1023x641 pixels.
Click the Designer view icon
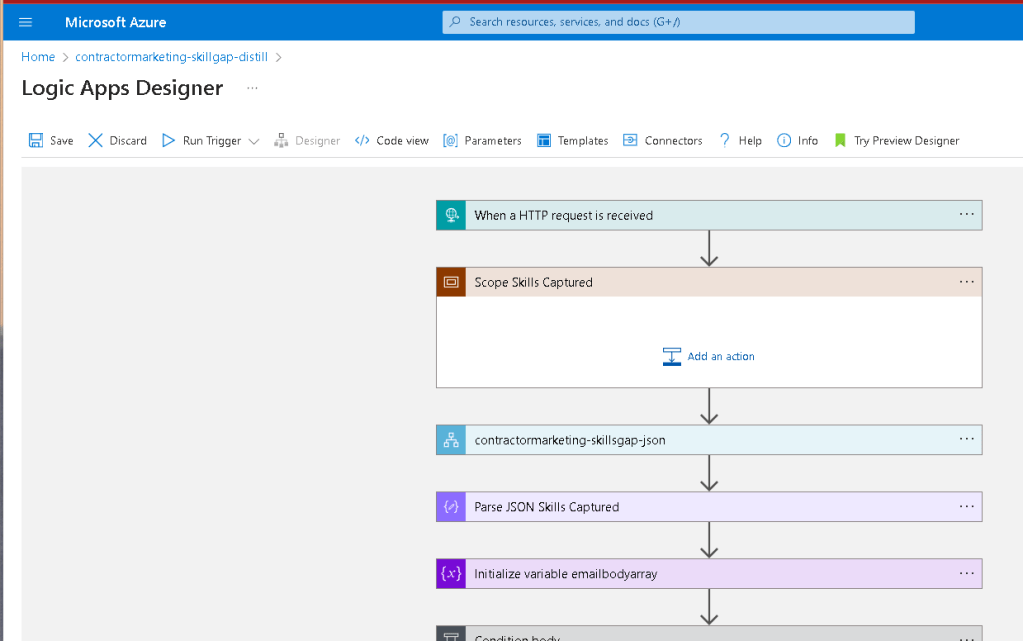tap(281, 140)
